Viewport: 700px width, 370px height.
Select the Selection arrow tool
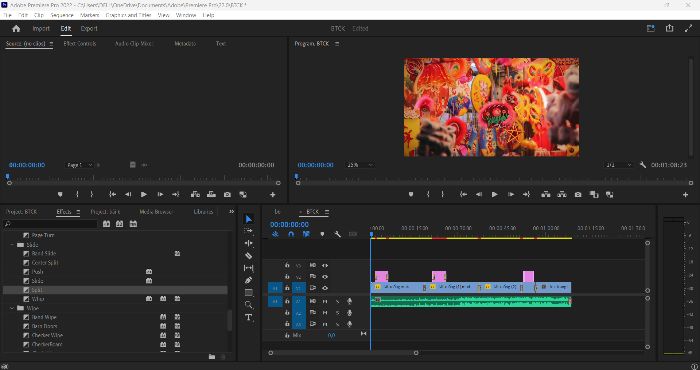(x=249, y=219)
